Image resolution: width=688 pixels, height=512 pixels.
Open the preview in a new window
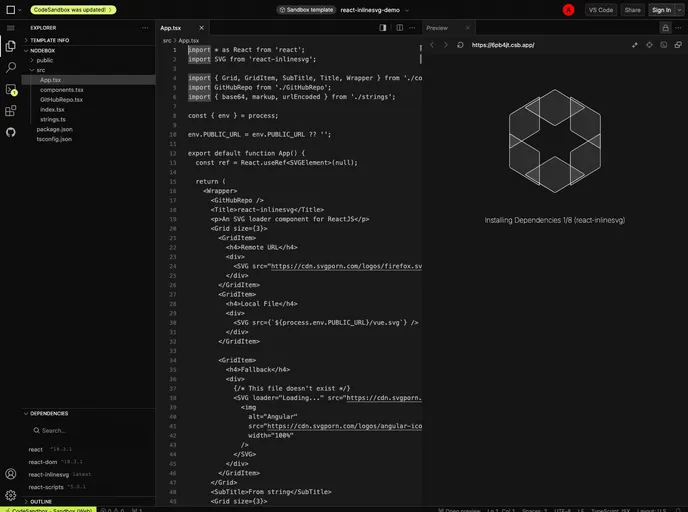pos(678,45)
